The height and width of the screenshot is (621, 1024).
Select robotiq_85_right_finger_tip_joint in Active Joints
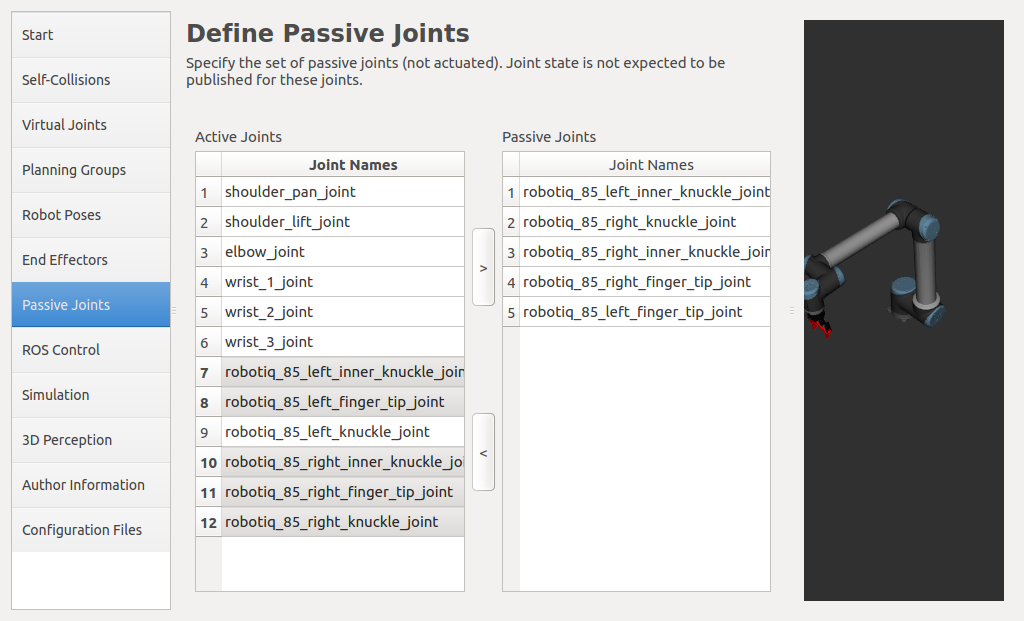point(343,492)
